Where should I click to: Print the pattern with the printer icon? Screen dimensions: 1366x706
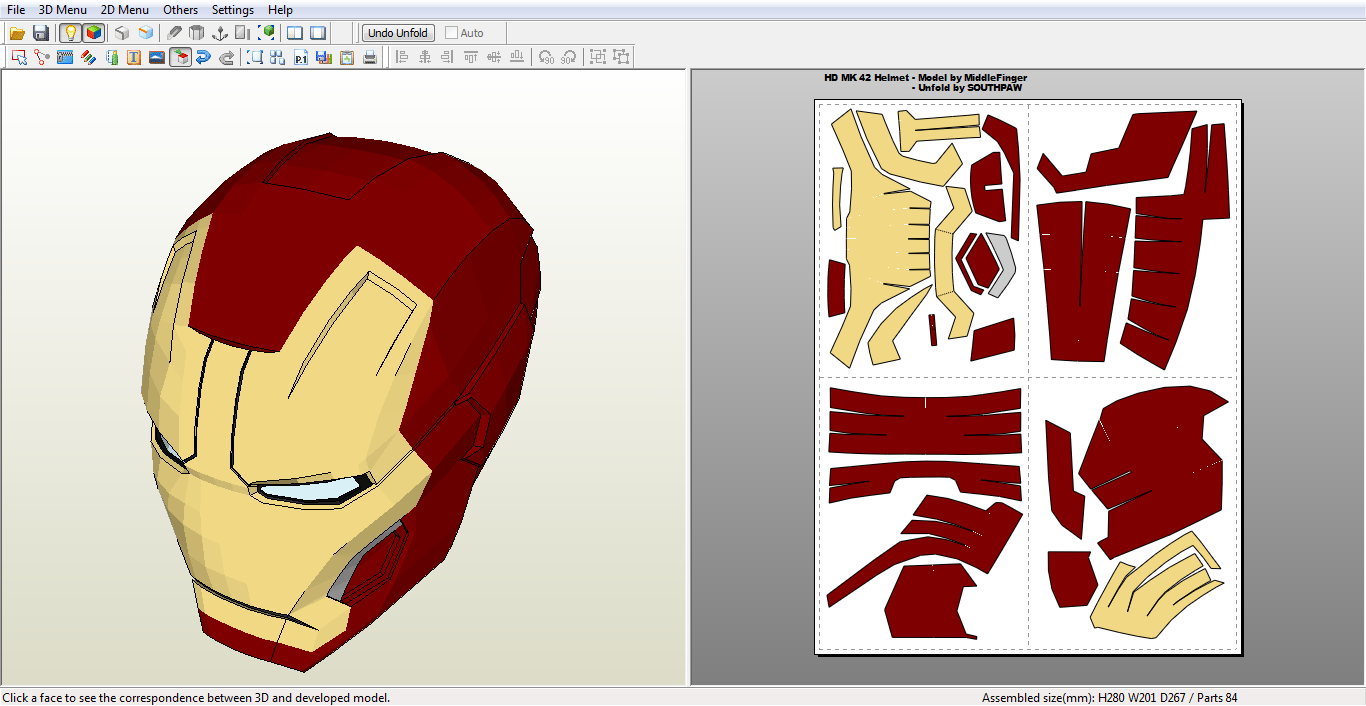[x=370, y=57]
